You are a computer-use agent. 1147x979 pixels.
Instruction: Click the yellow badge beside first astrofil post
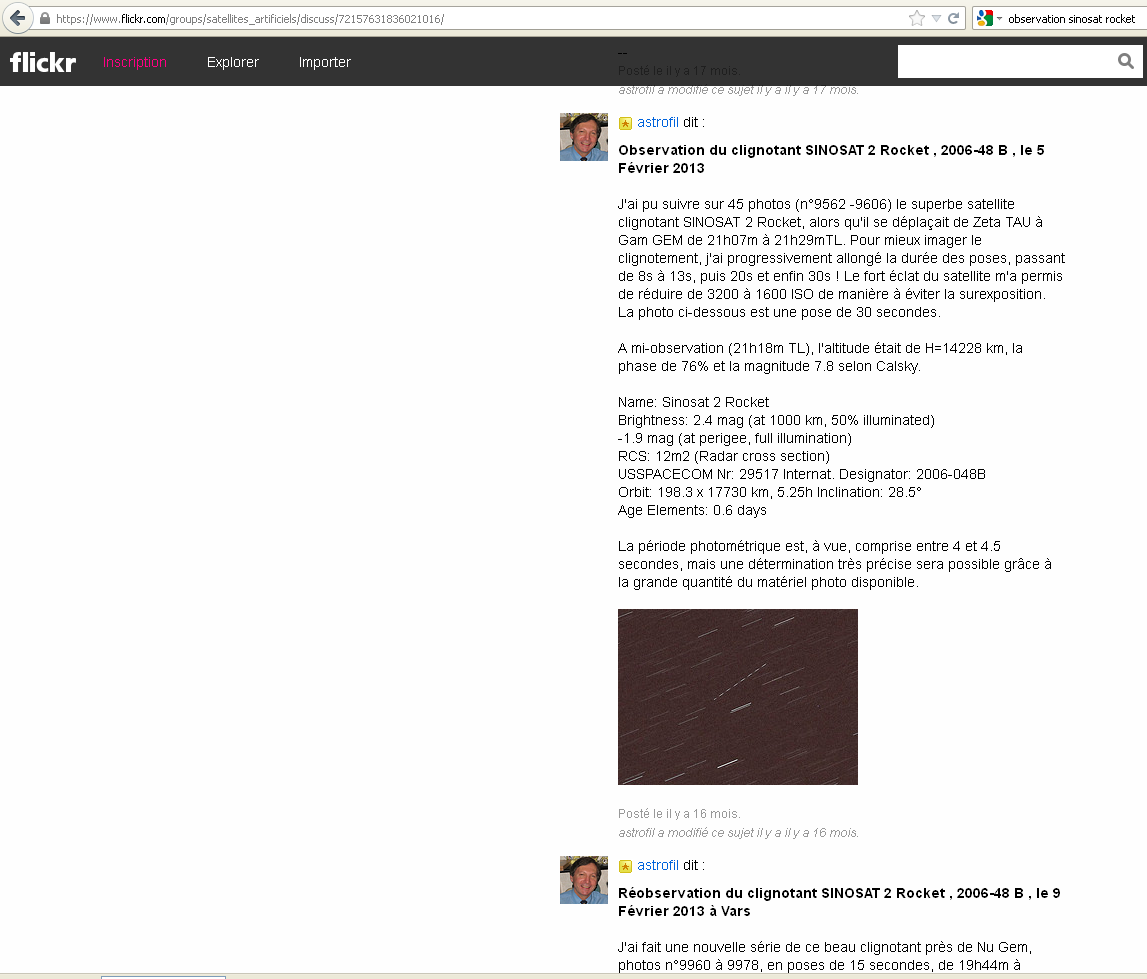click(625, 123)
